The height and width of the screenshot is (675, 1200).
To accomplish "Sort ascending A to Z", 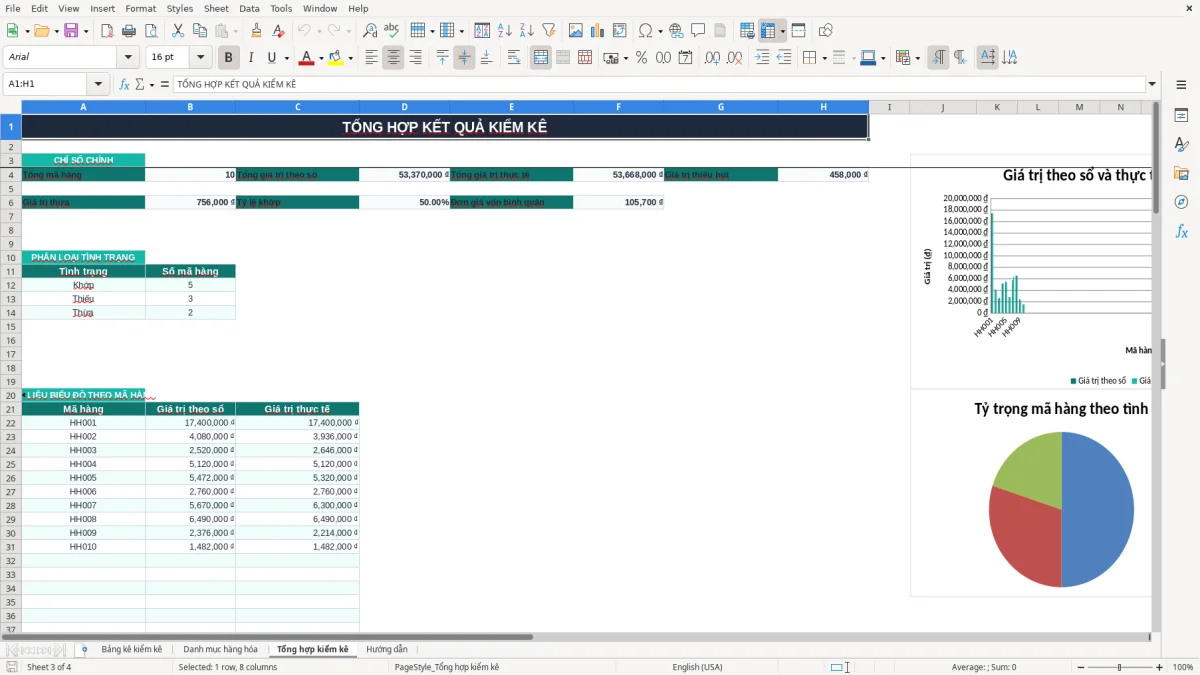I will pyautogui.click(x=505, y=31).
